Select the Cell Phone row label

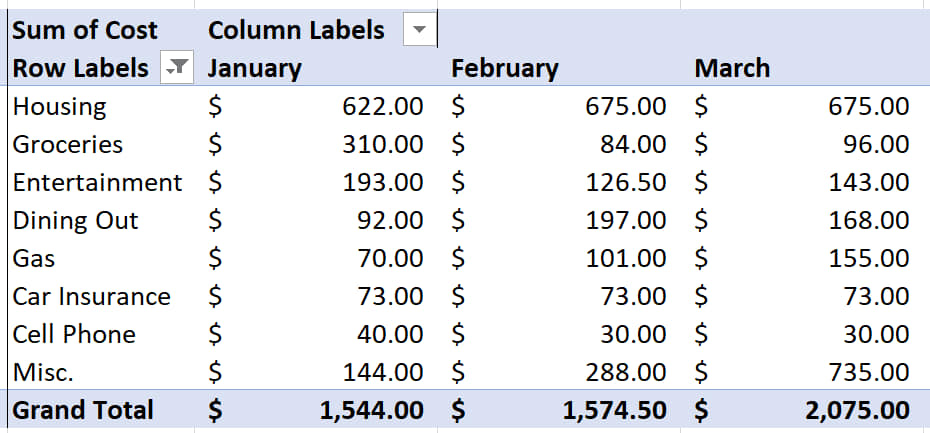tap(74, 335)
